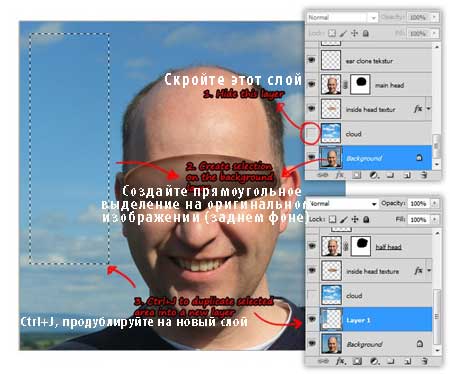Hide the inside head textur layer
The image size is (450, 374).
(x=311, y=109)
